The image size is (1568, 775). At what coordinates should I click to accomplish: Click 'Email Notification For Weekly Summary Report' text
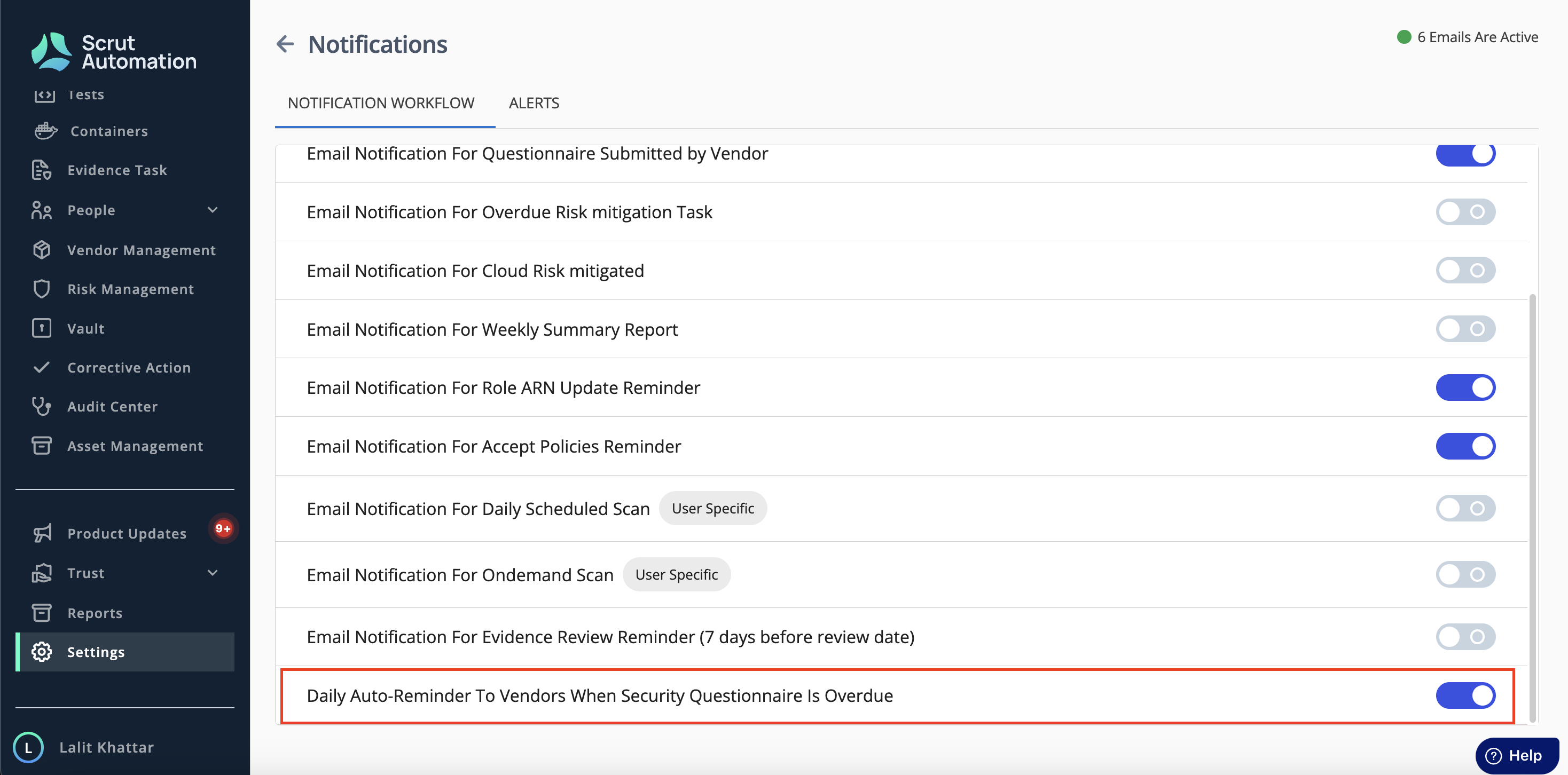[492, 329]
